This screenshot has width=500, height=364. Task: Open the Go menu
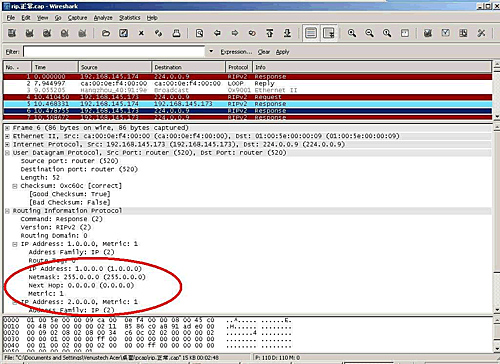click(x=58, y=18)
